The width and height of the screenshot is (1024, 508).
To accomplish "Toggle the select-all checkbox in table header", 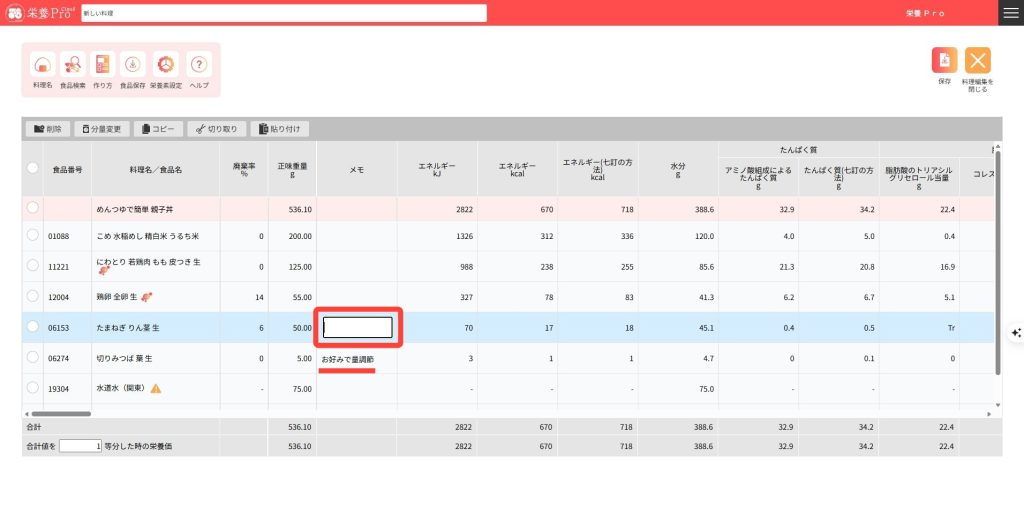I will coord(33,168).
